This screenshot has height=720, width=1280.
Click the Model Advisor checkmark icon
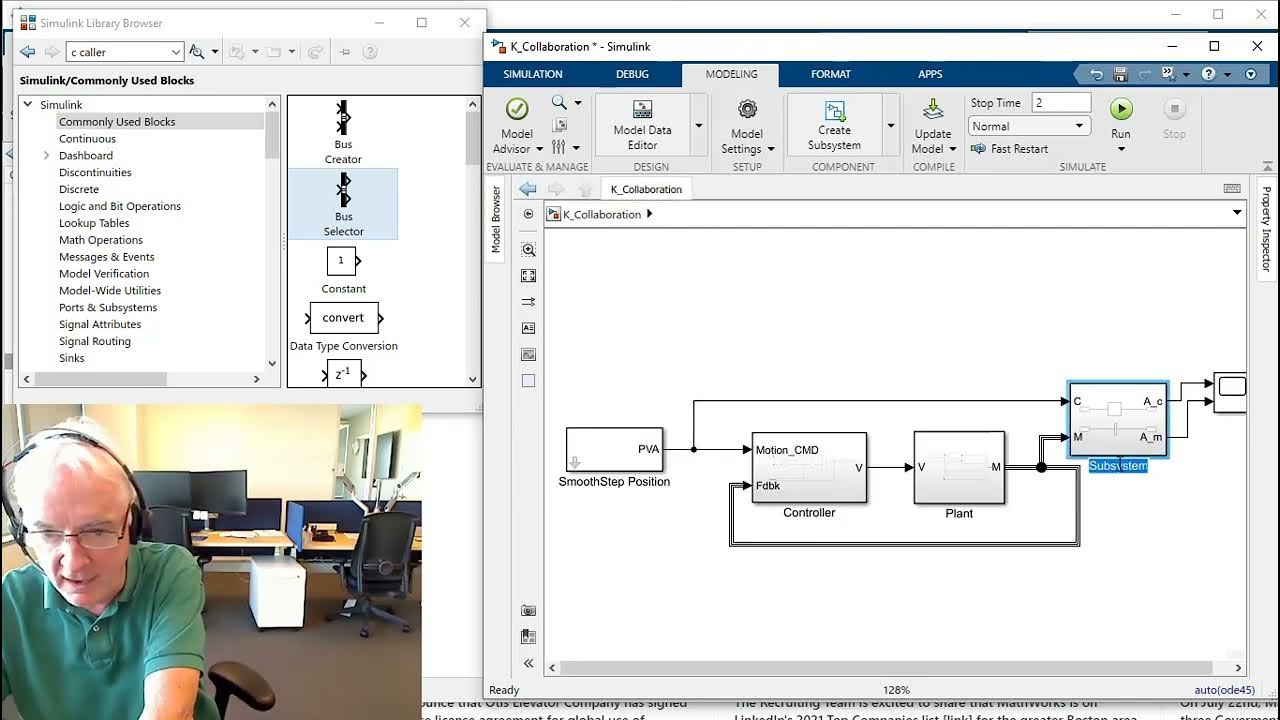517,109
